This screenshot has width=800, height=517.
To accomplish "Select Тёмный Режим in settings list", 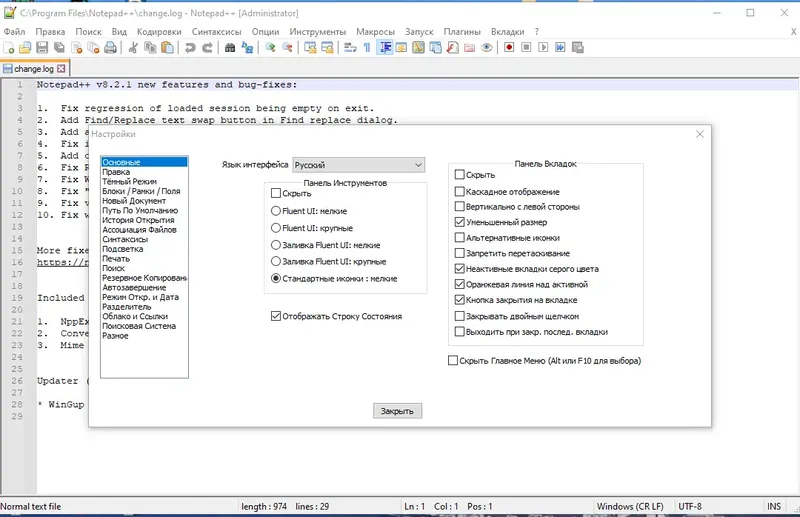I will coord(129,181).
